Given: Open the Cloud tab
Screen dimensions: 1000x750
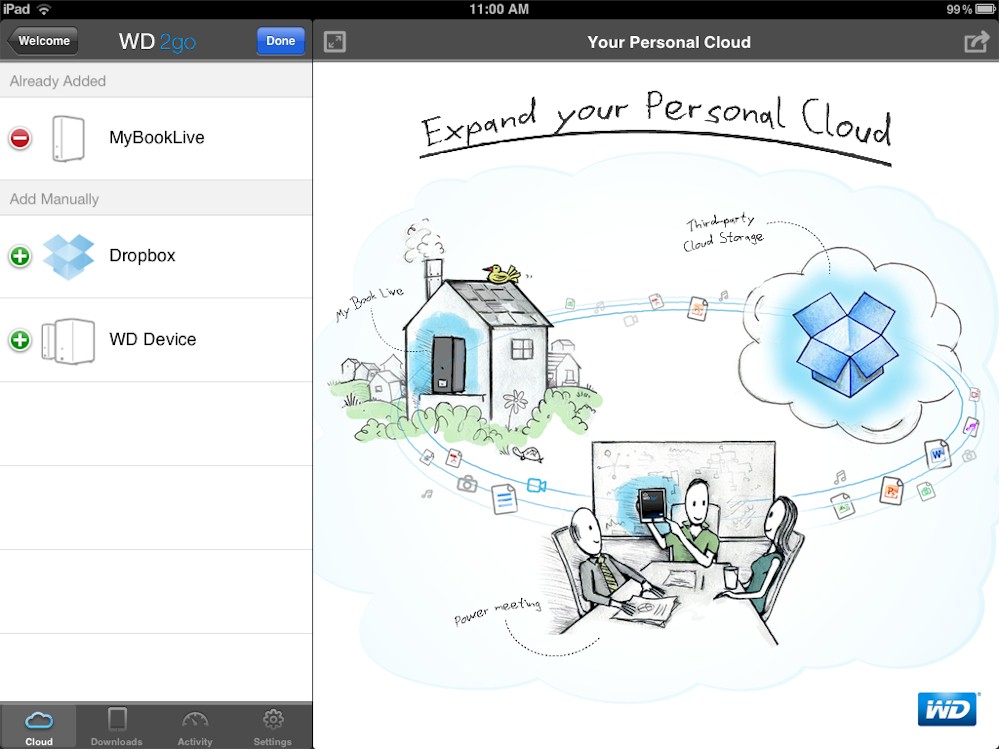Looking at the screenshot, I should pos(39,727).
